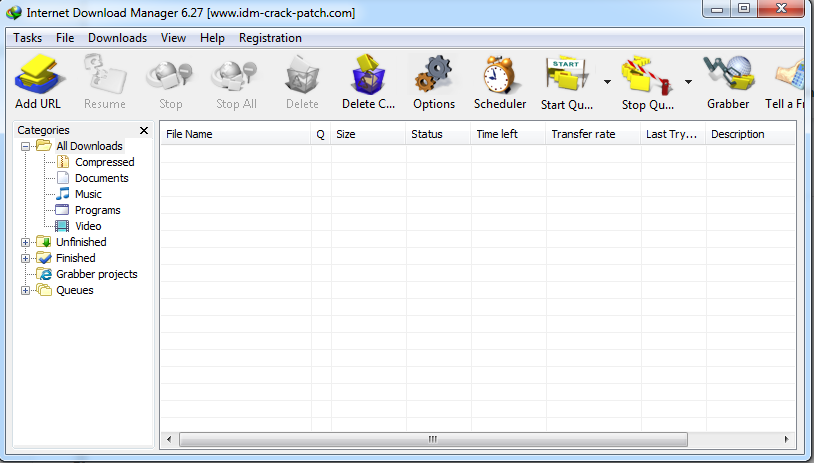Screen dimensions: 814x463
Task: Click the Music note icon
Action: [x=63, y=194]
